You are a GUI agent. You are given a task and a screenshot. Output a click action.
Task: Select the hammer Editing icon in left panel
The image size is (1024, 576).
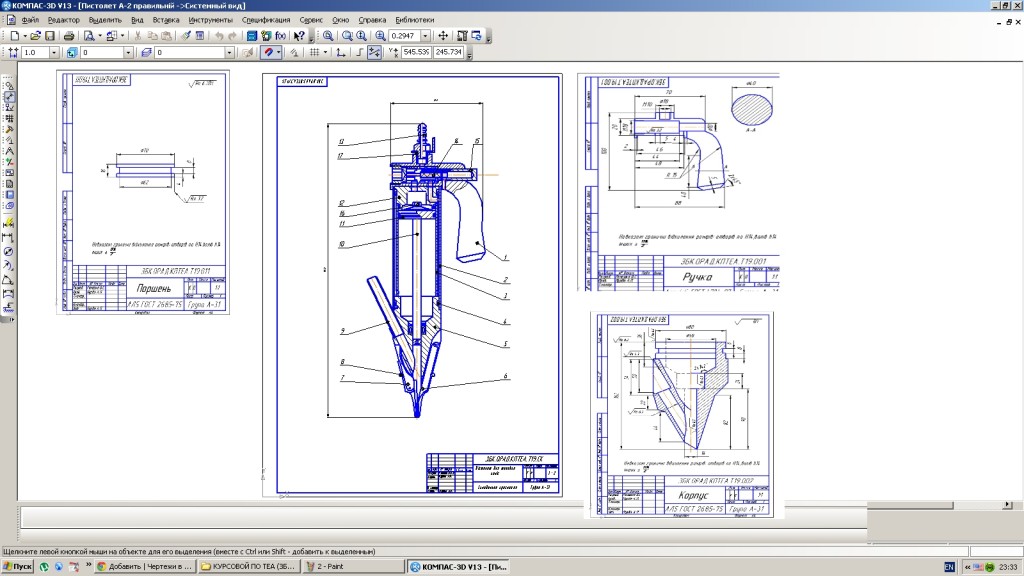(9, 129)
